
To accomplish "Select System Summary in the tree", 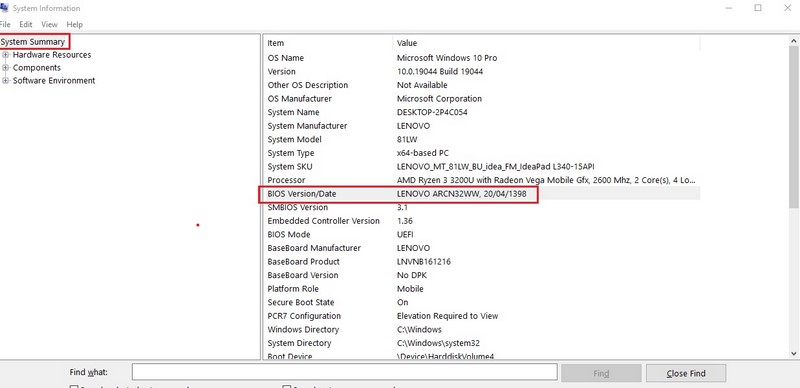I will [x=33, y=42].
